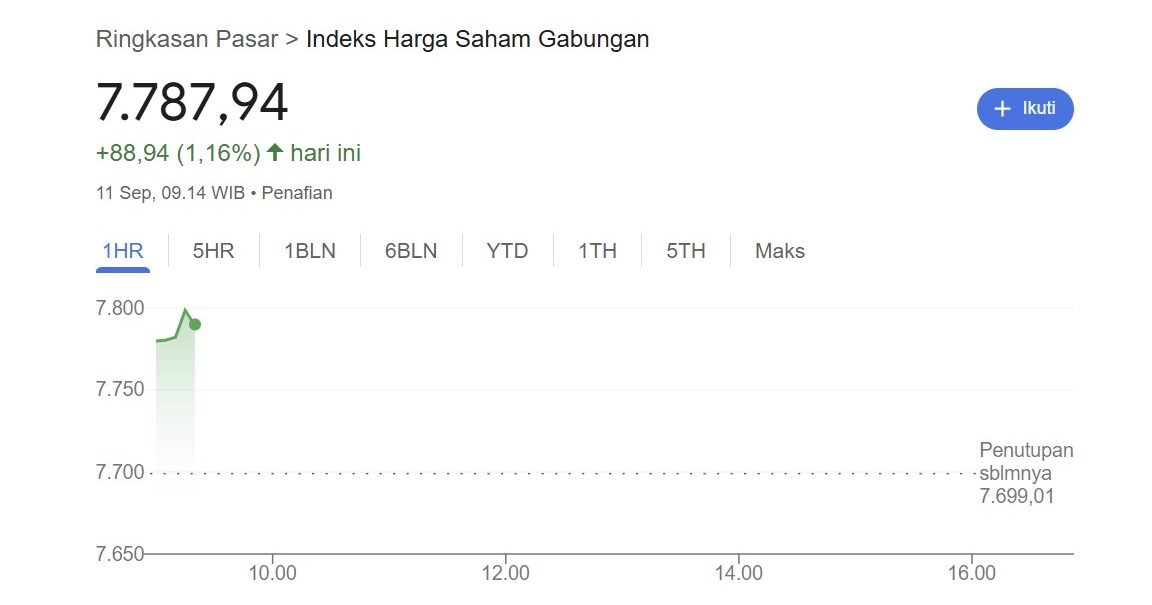Show the Maks time range
1152x605 pixels.
780,251
